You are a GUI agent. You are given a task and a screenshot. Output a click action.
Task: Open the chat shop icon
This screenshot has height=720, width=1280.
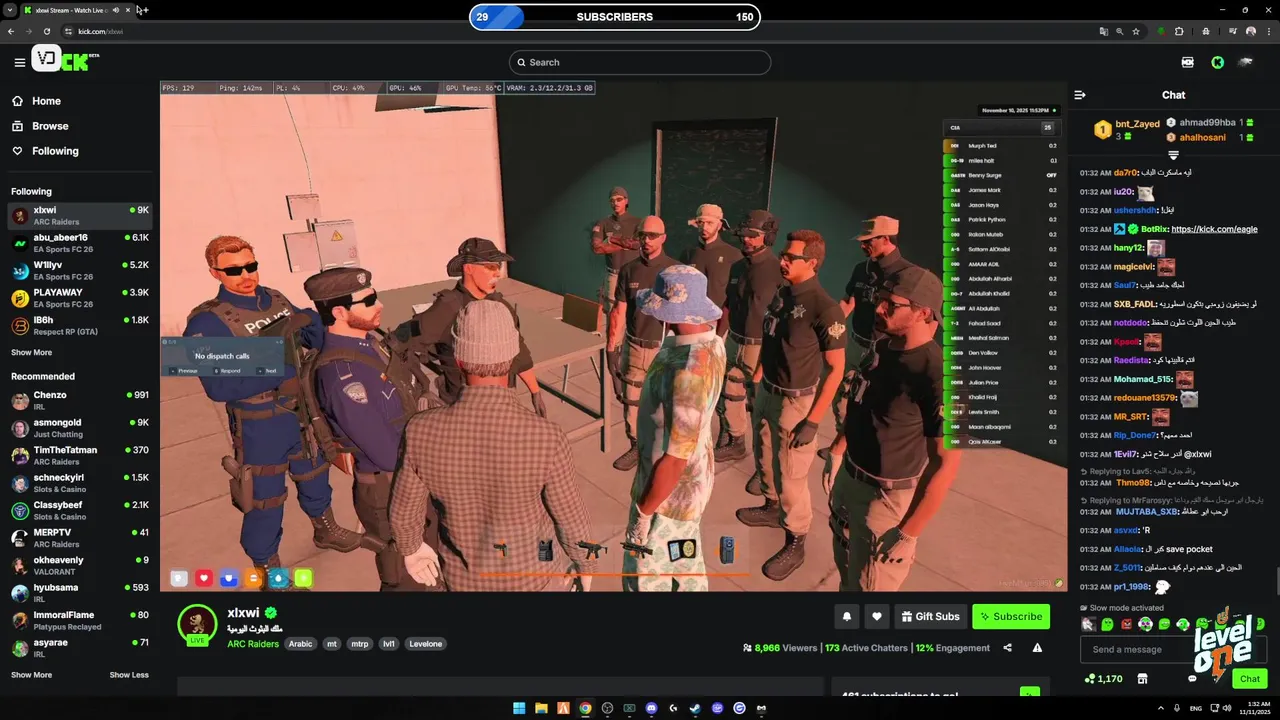pos(1142,679)
